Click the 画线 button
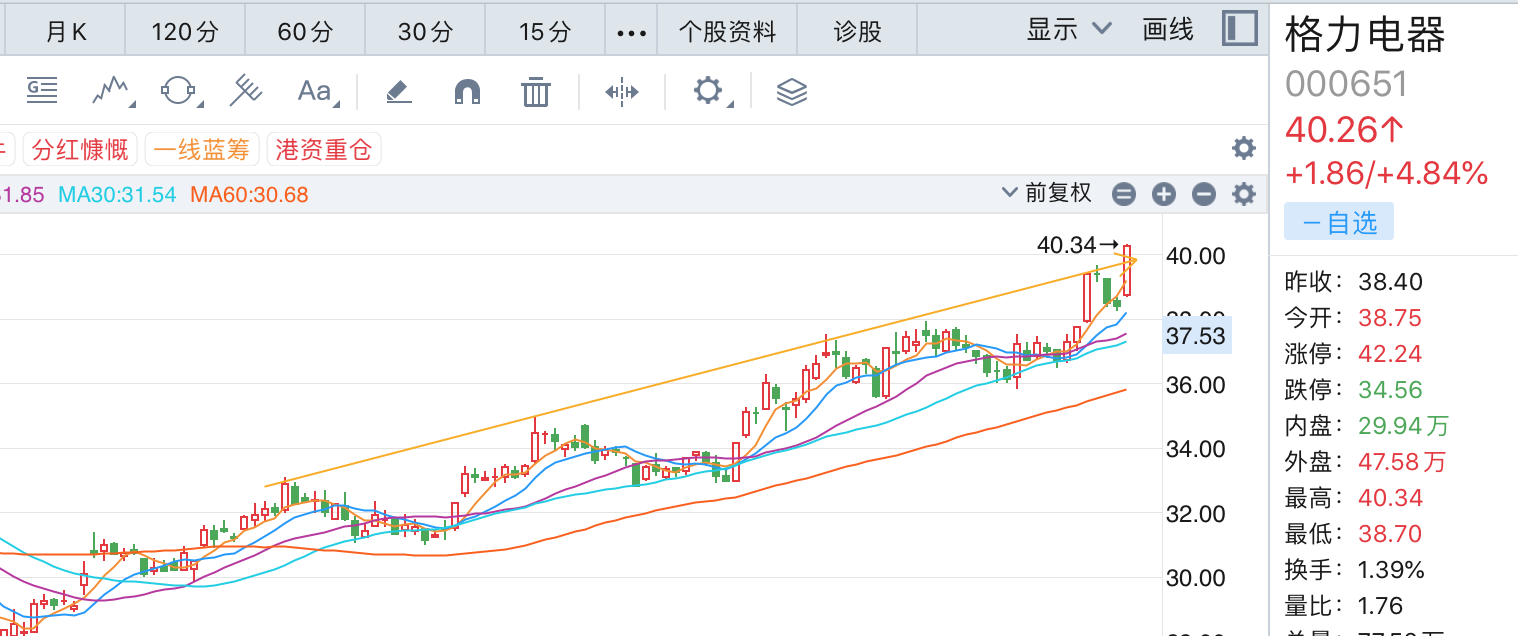 click(1168, 30)
